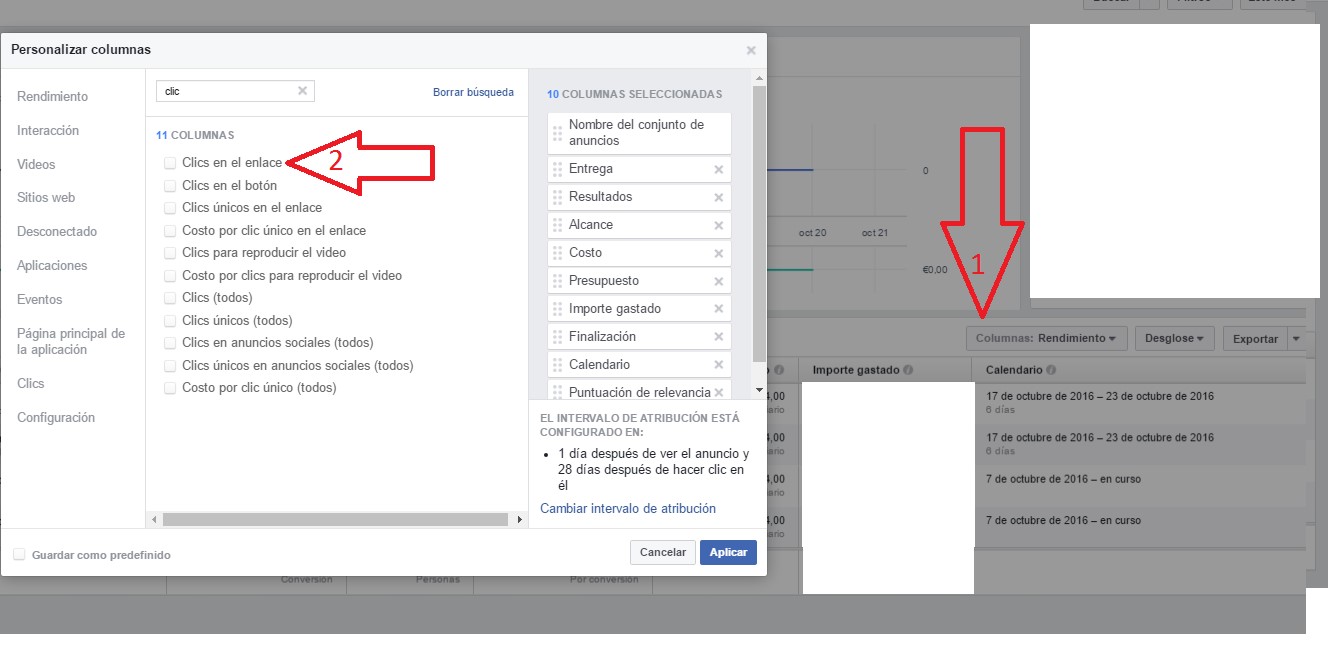Remove the Entrega column with its X icon
Viewport: 1328px width, 648px height.
(718, 169)
